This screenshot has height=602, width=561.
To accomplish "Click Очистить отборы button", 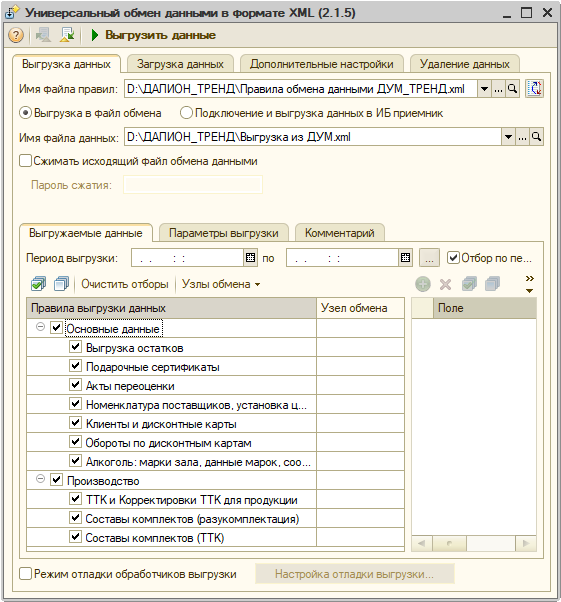I will 125,284.
